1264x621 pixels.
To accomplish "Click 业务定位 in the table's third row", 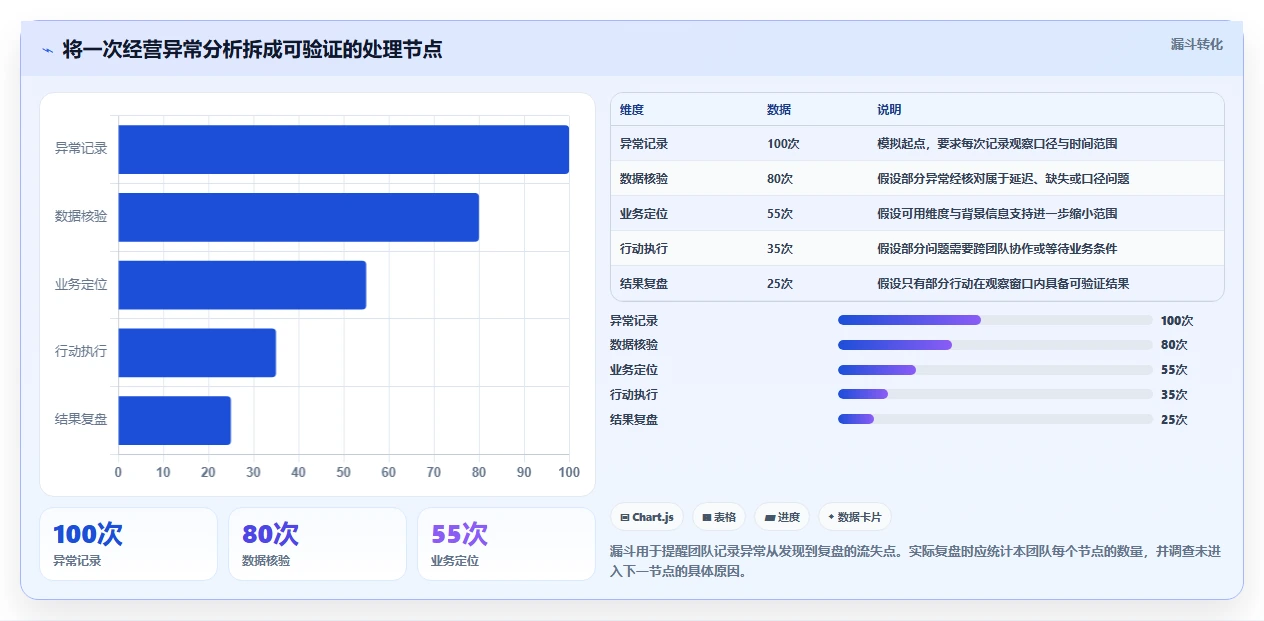I will pos(644,213).
